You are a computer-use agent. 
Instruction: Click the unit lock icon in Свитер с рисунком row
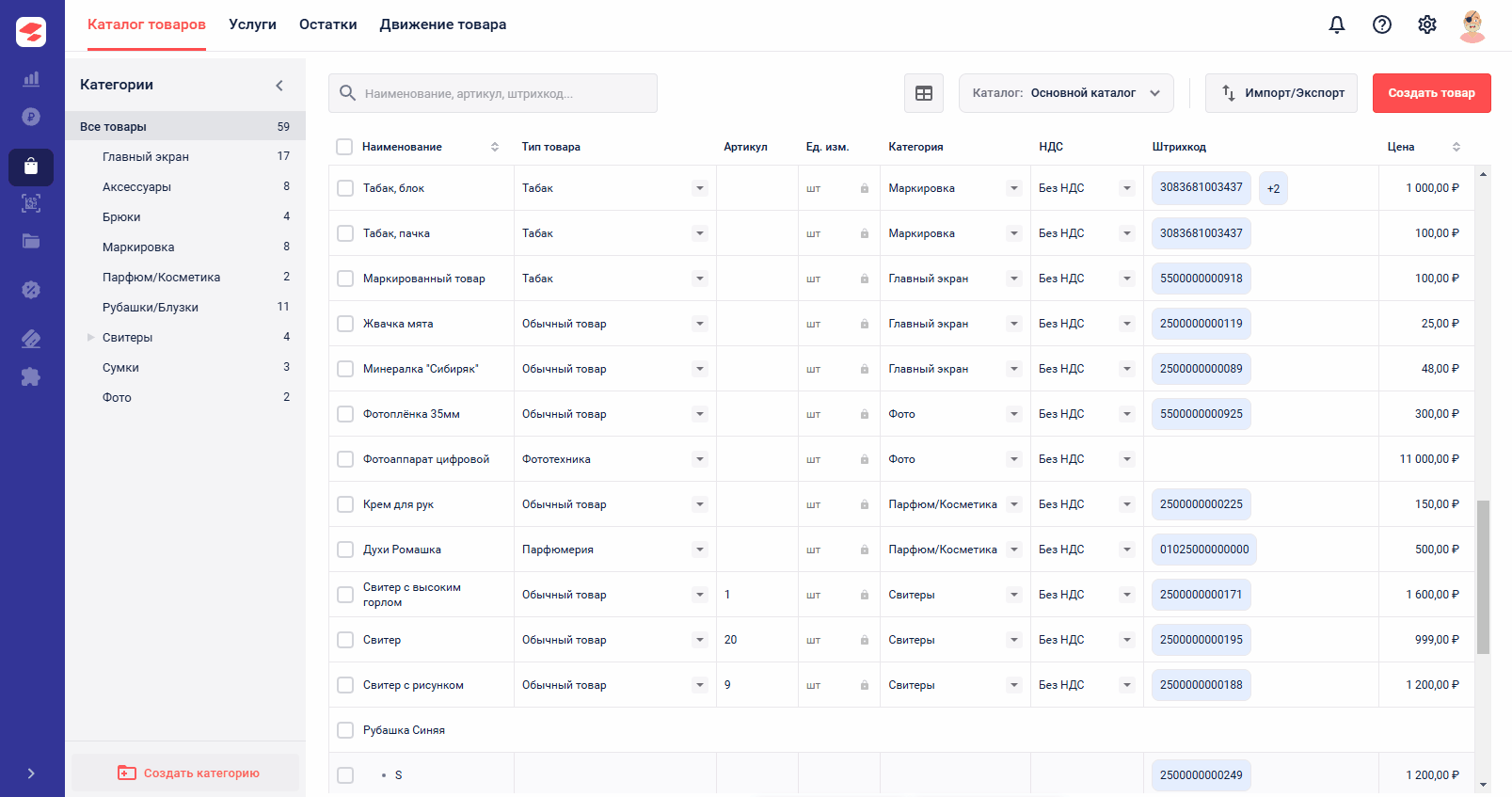click(x=864, y=685)
